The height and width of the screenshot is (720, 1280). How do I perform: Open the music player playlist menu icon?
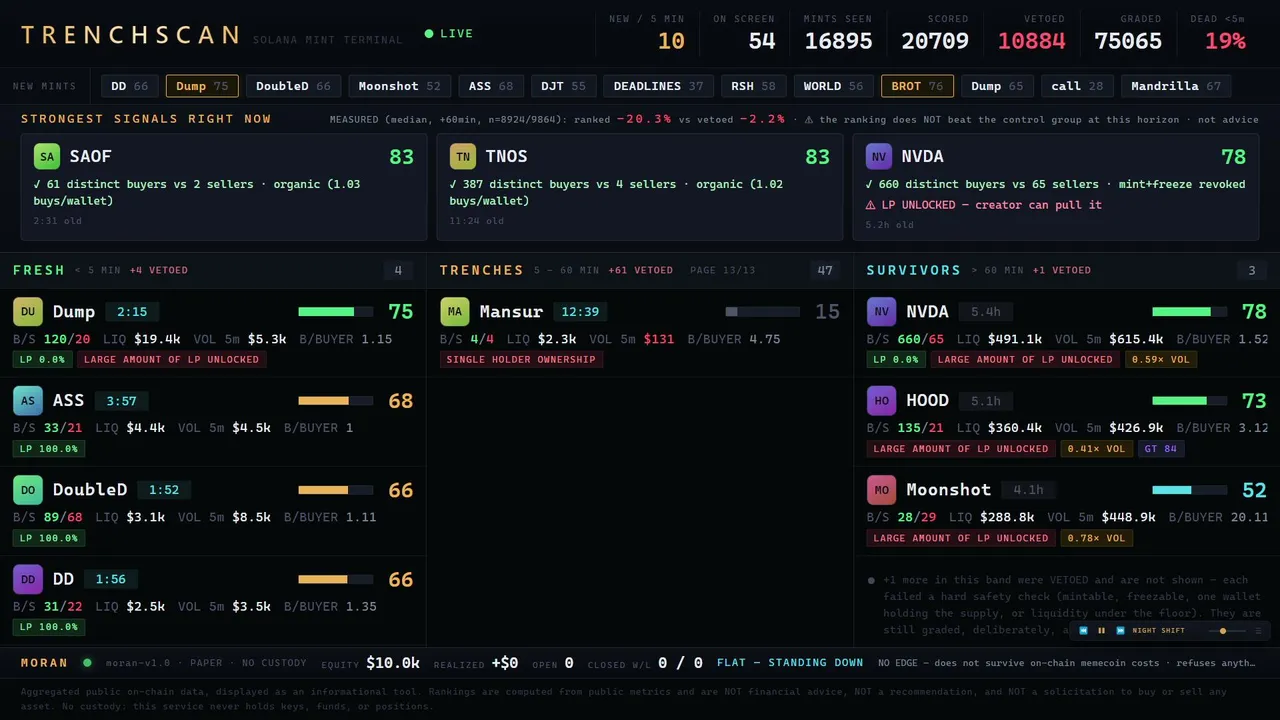1258,631
